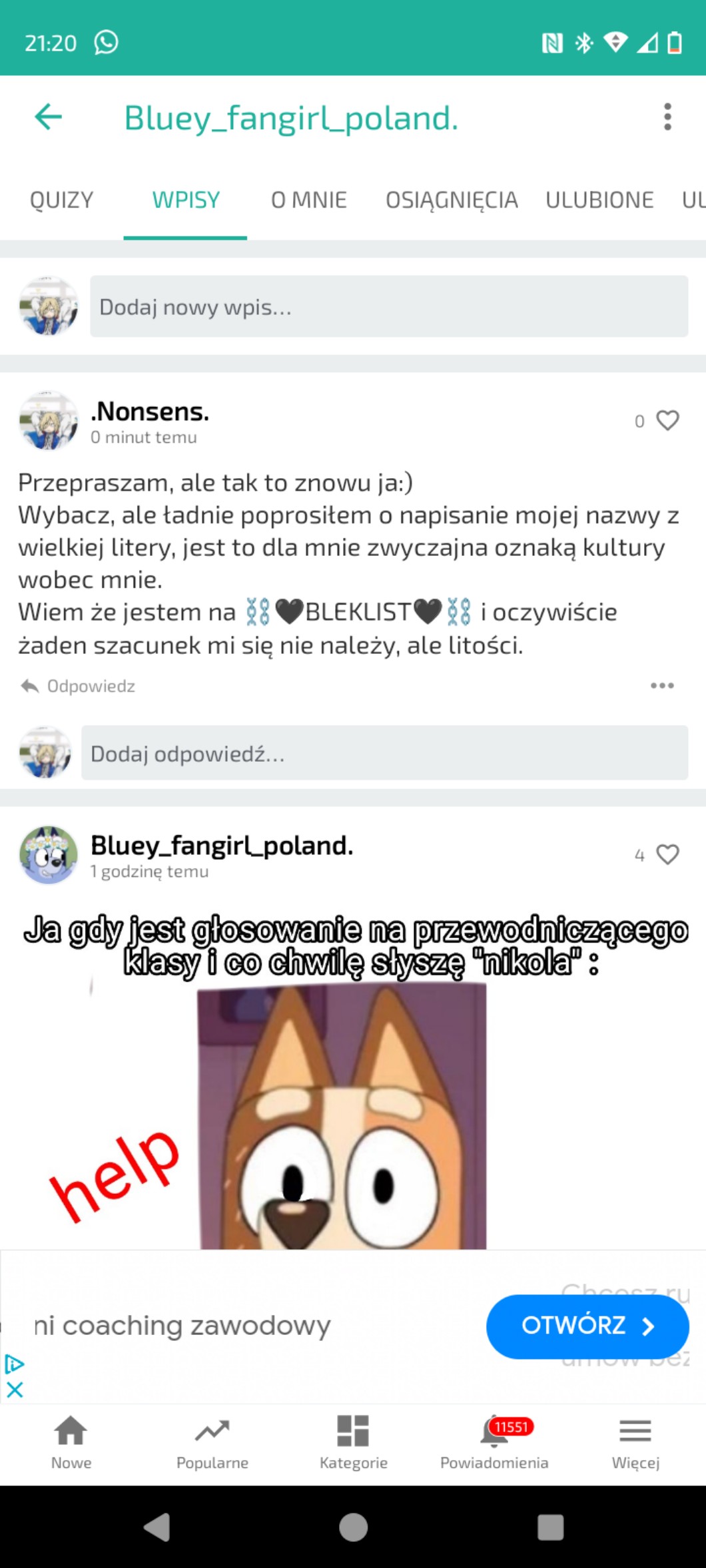This screenshot has width=706, height=1568.
Task: Tap the back arrow in header
Action: click(48, 117)
